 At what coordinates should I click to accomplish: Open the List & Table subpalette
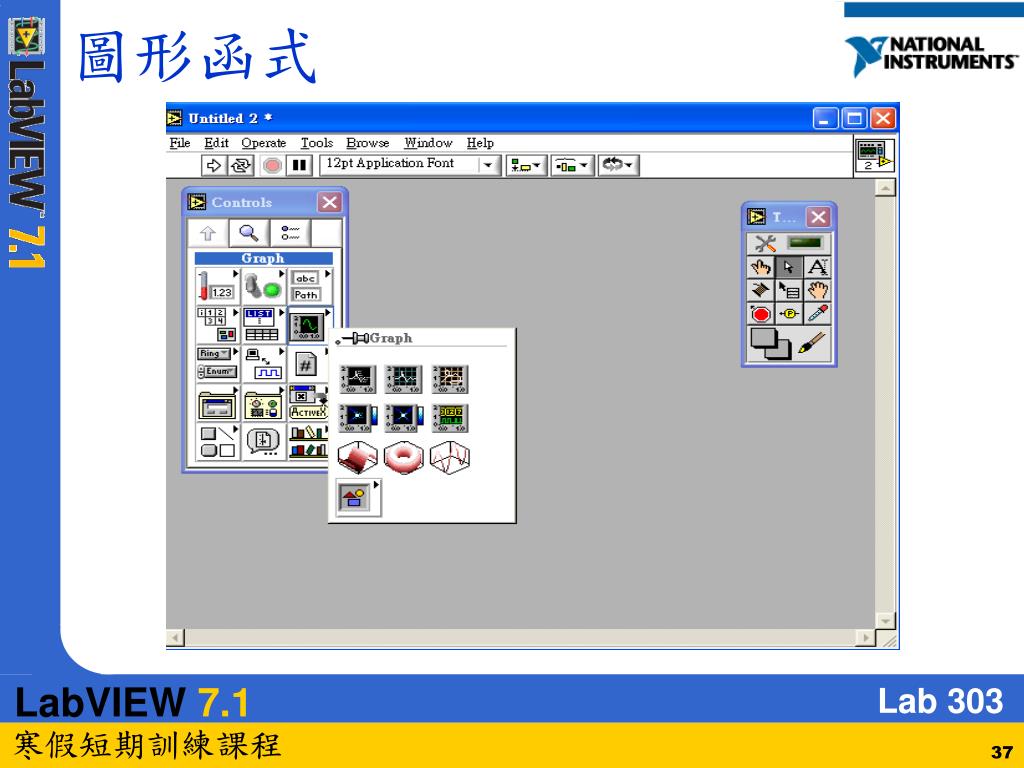pos(263,325)
